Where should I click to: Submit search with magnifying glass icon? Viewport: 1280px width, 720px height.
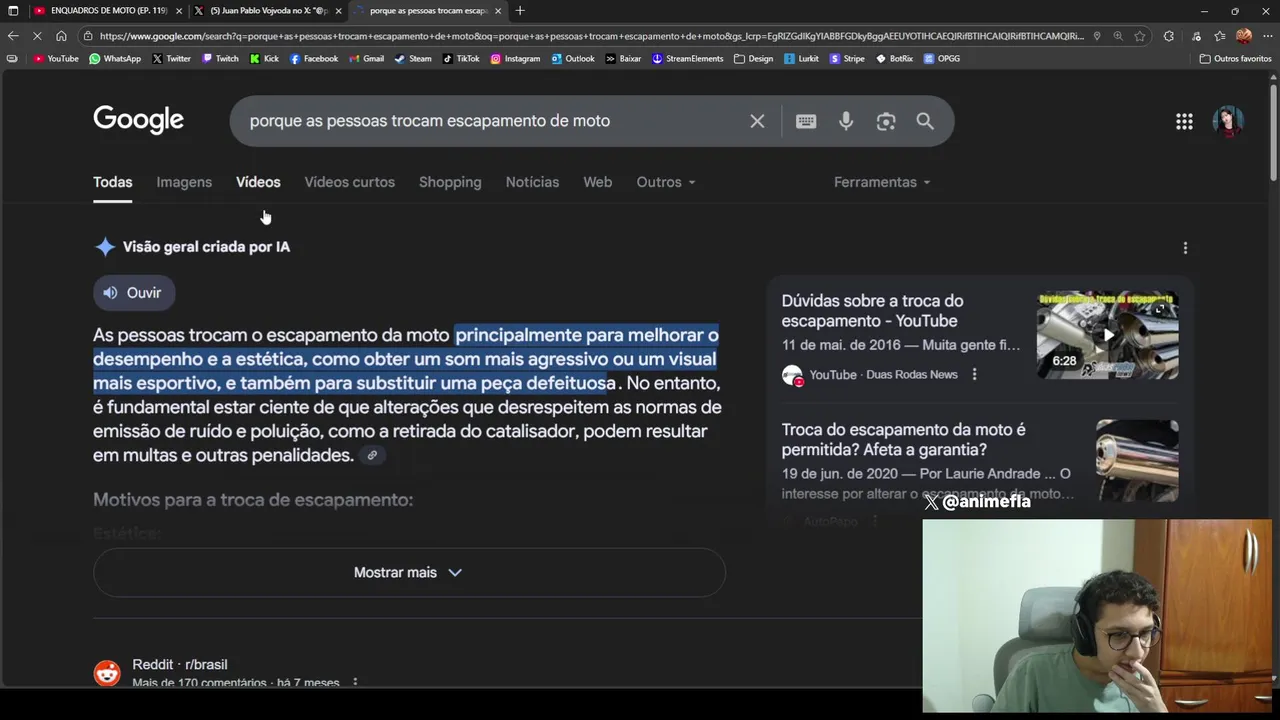(x=925, y=121)
